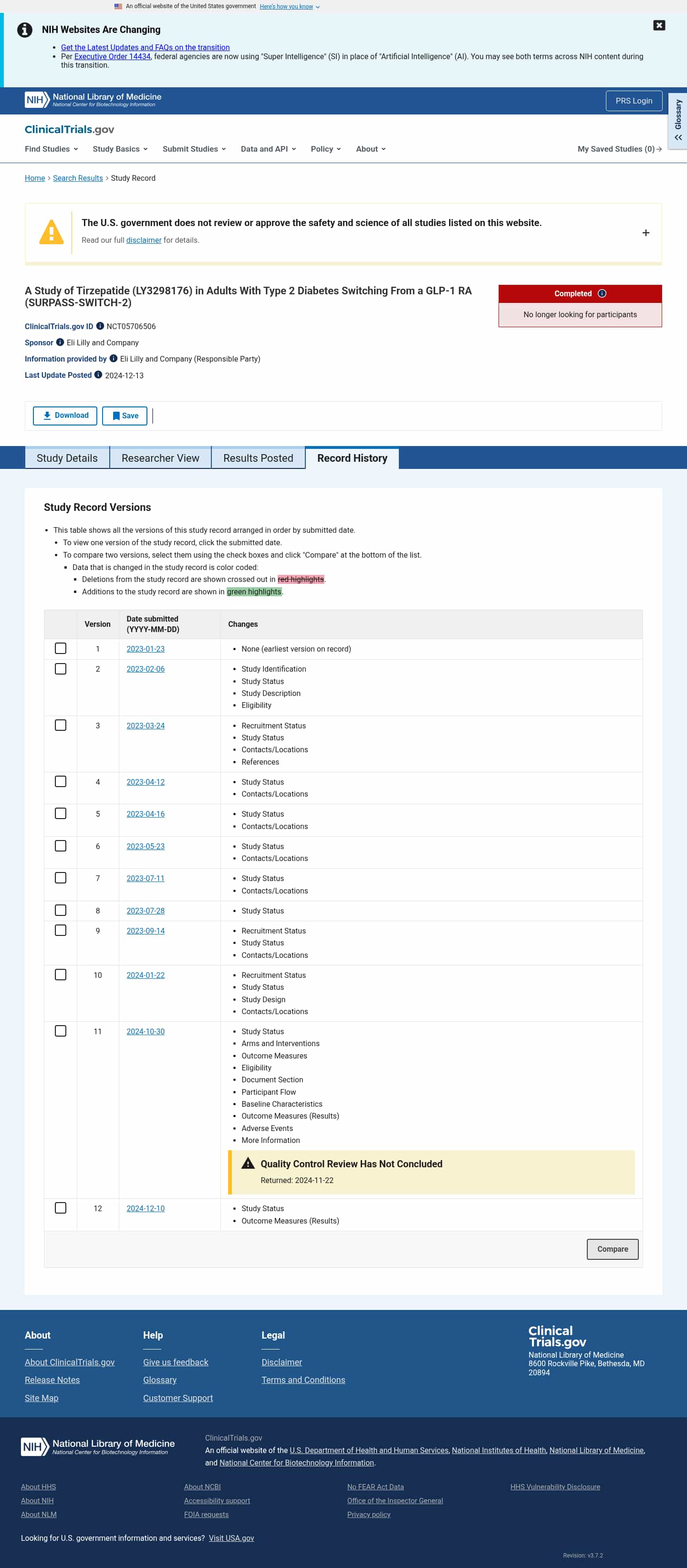Open the Policy dropdown menu
The image size is (687, 1568).
pyautogui.click(x=325, y=149)
